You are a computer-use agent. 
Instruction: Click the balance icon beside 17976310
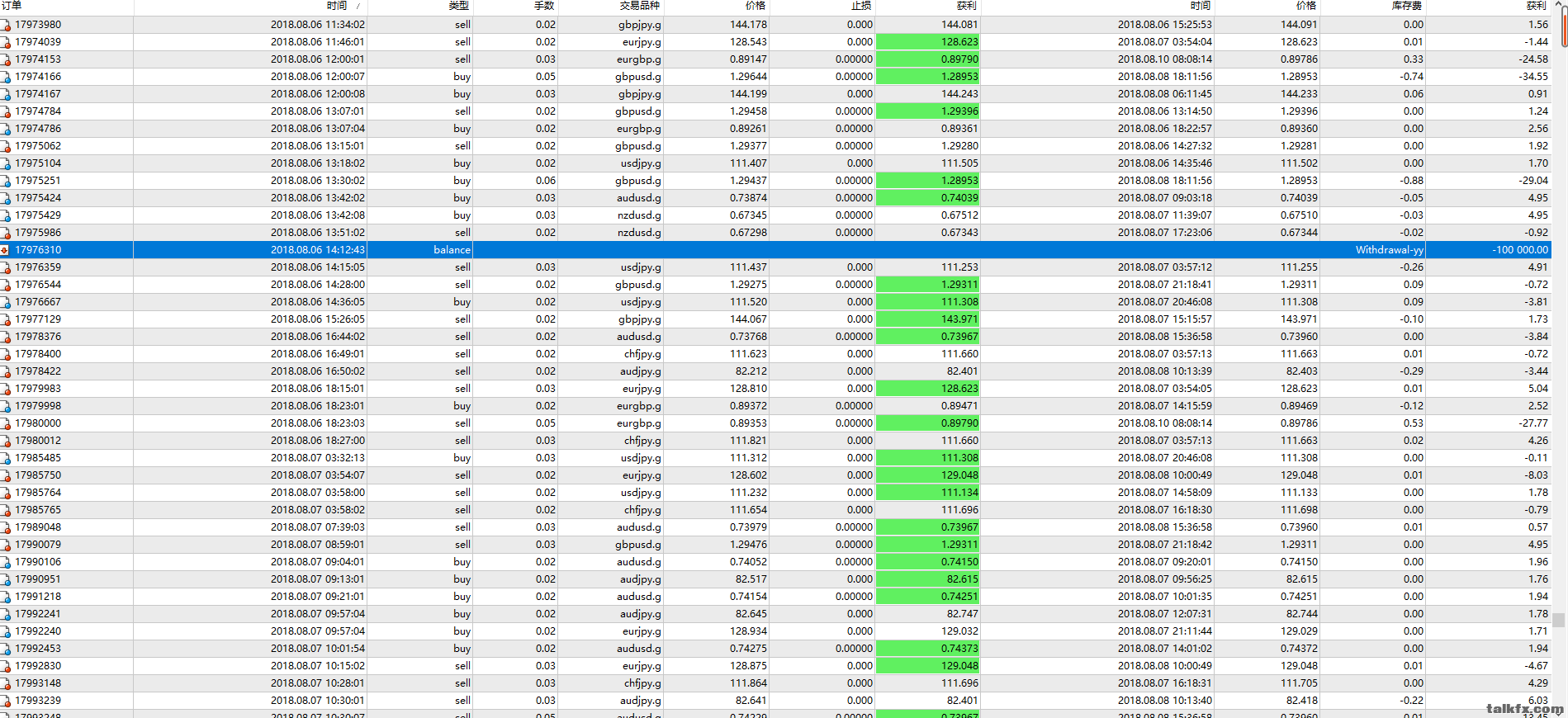coord(5,250)
